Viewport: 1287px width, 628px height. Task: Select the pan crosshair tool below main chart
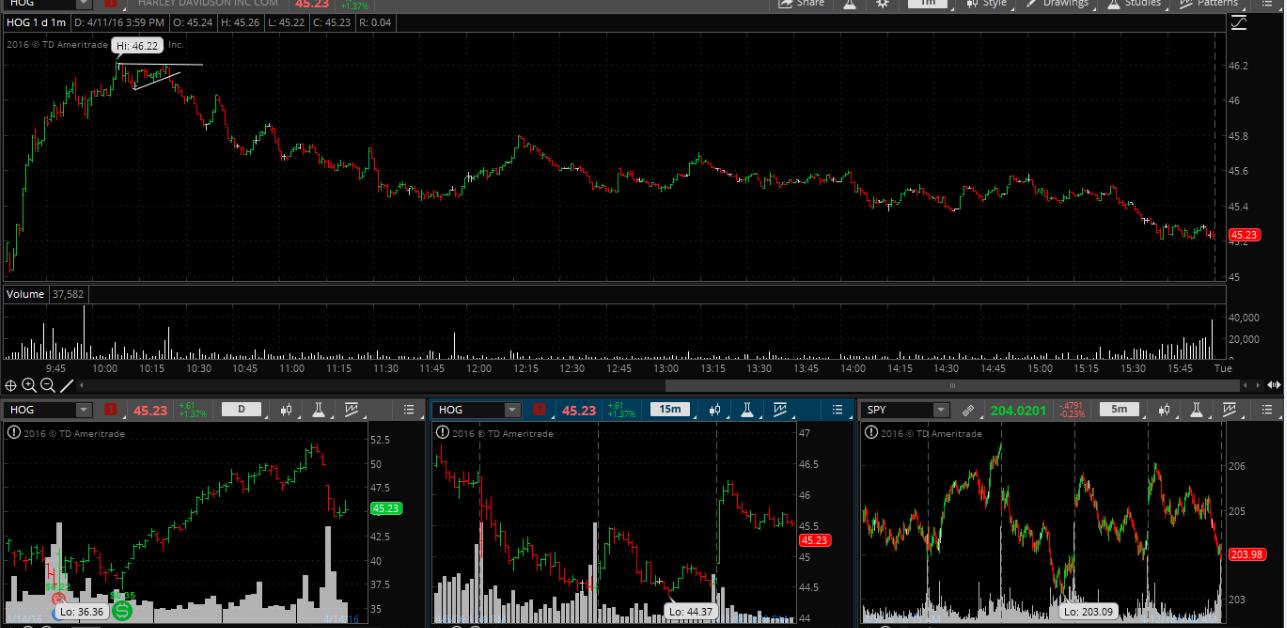point(11,385)
